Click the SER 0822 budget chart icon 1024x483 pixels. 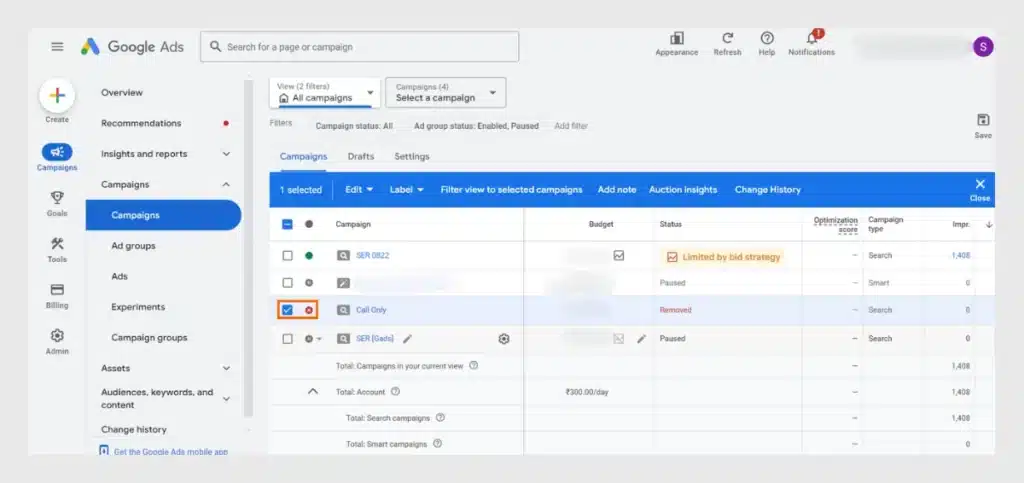[619, 256]
